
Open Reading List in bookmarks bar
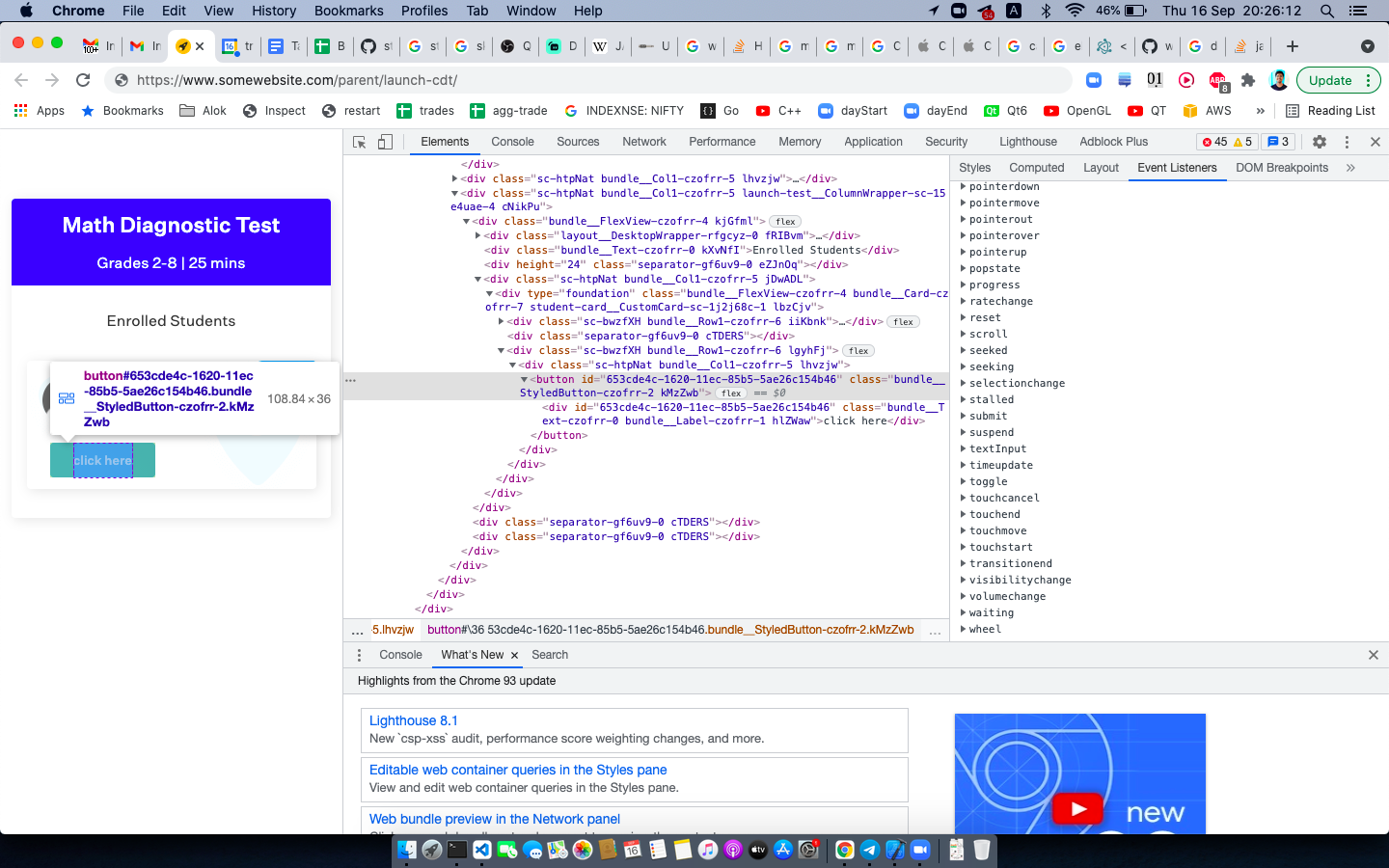(1330, 111)
